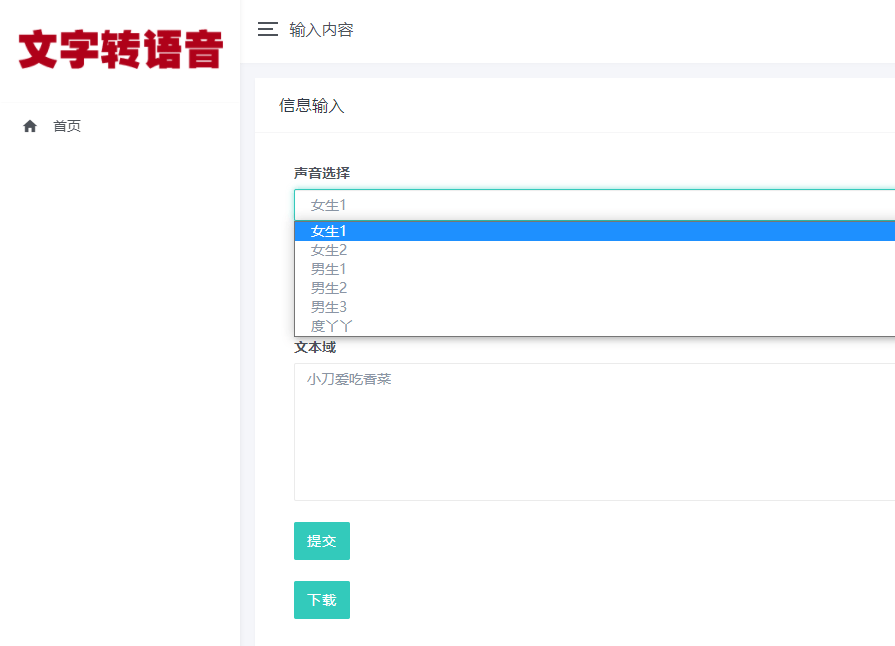
Task: Click the 文字转语音 logo
Action: (x=119, y=48)
